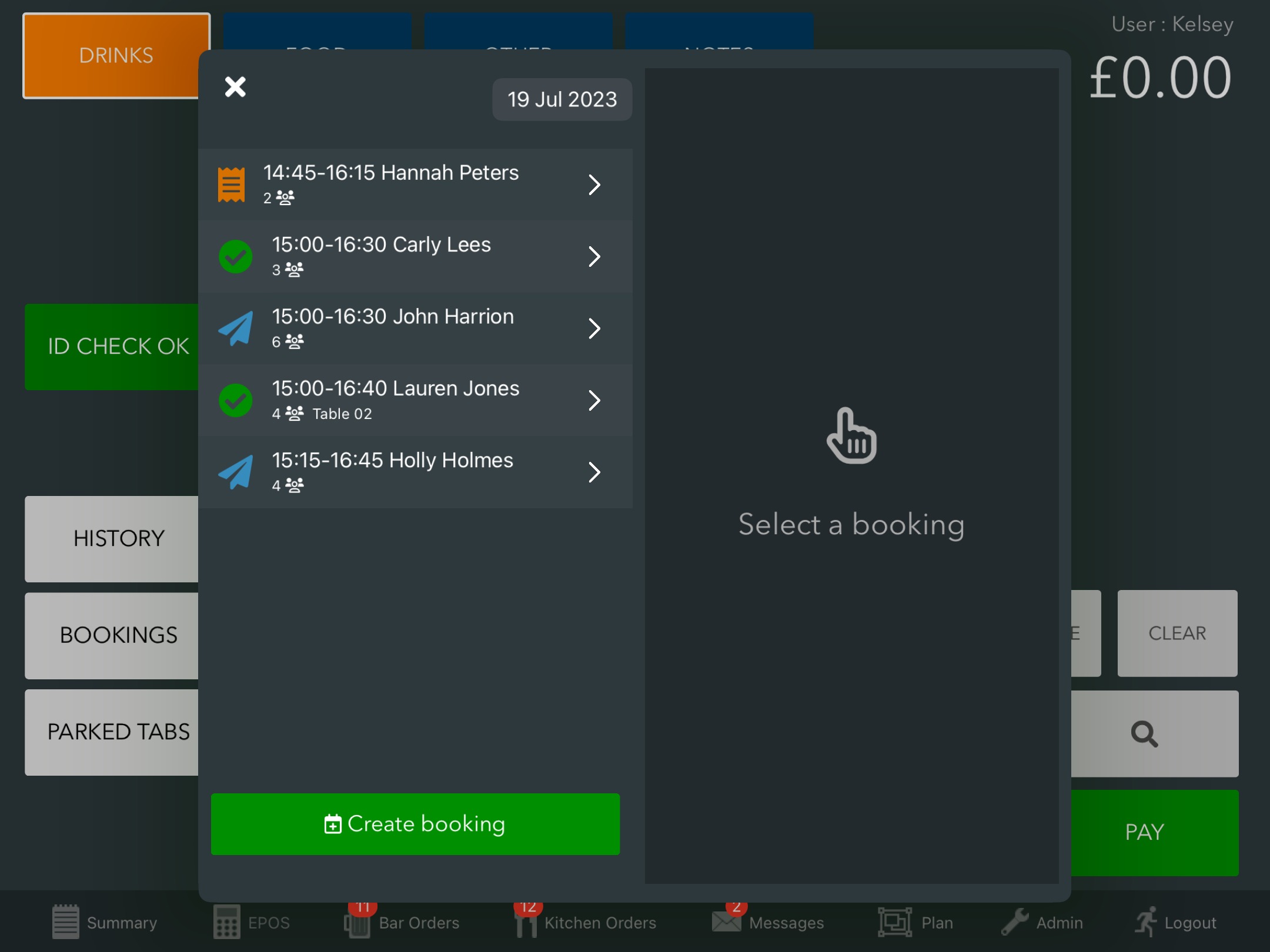Expand the Carly Lees booking arrow
1270x952 pixels.
pyautogui.click(x=594, y=257)
